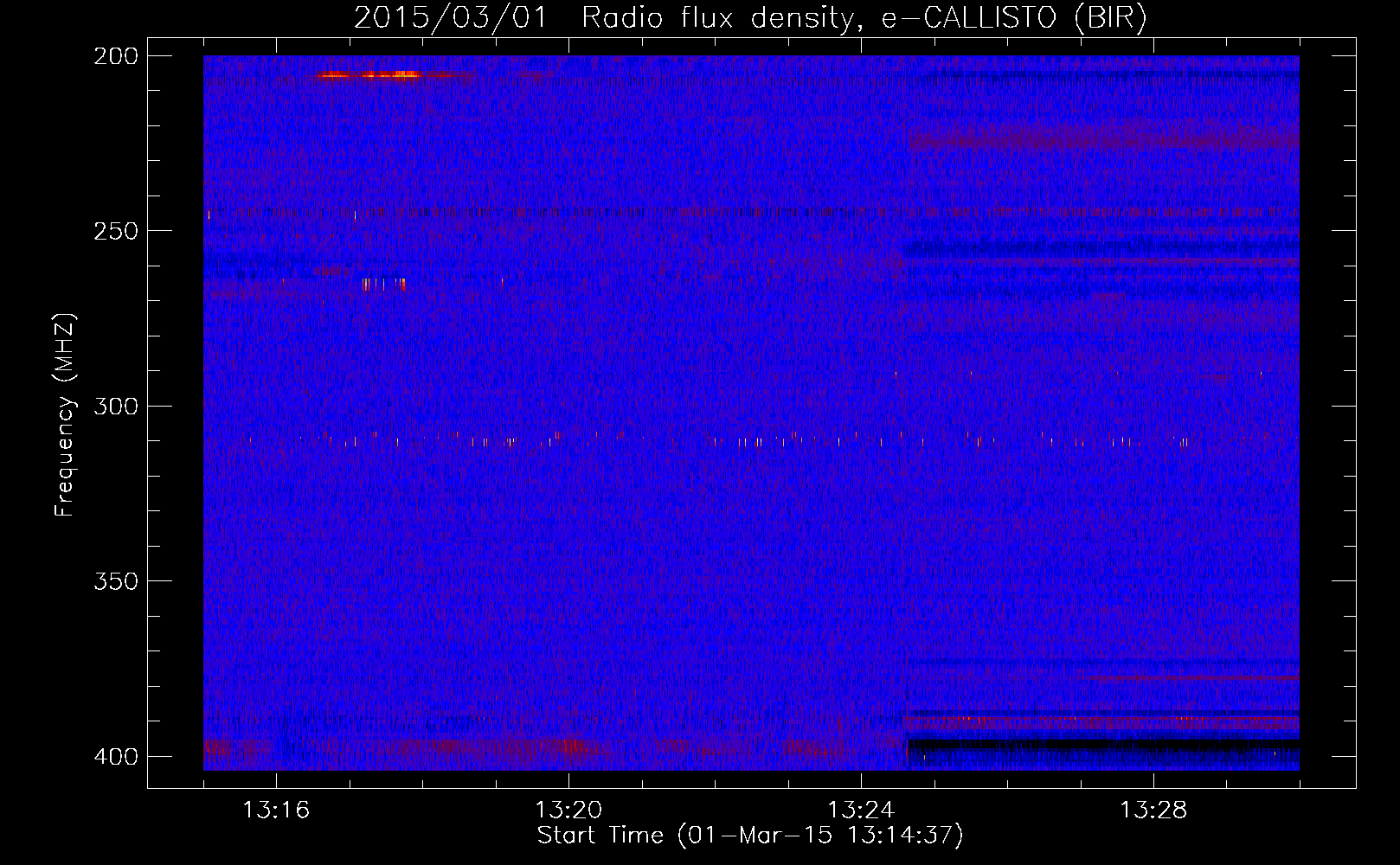Image resolution: width=1400 pixels, height=865 pixels.
Task: Click the 300 frequency tick label
Action: (x=115, y=406)
